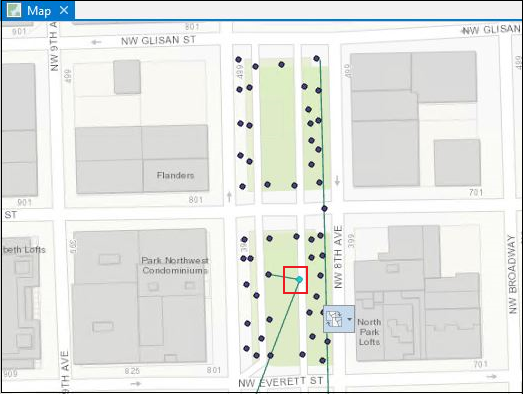523x394 pixels.
Task: Click the NW EVERETT ST street label
Action: click(x=281, y=382)
